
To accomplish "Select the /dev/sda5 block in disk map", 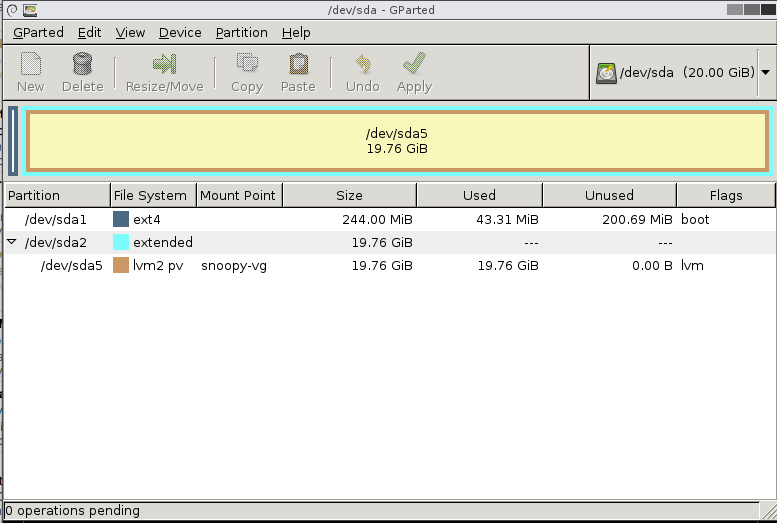I will coord(397,141).
